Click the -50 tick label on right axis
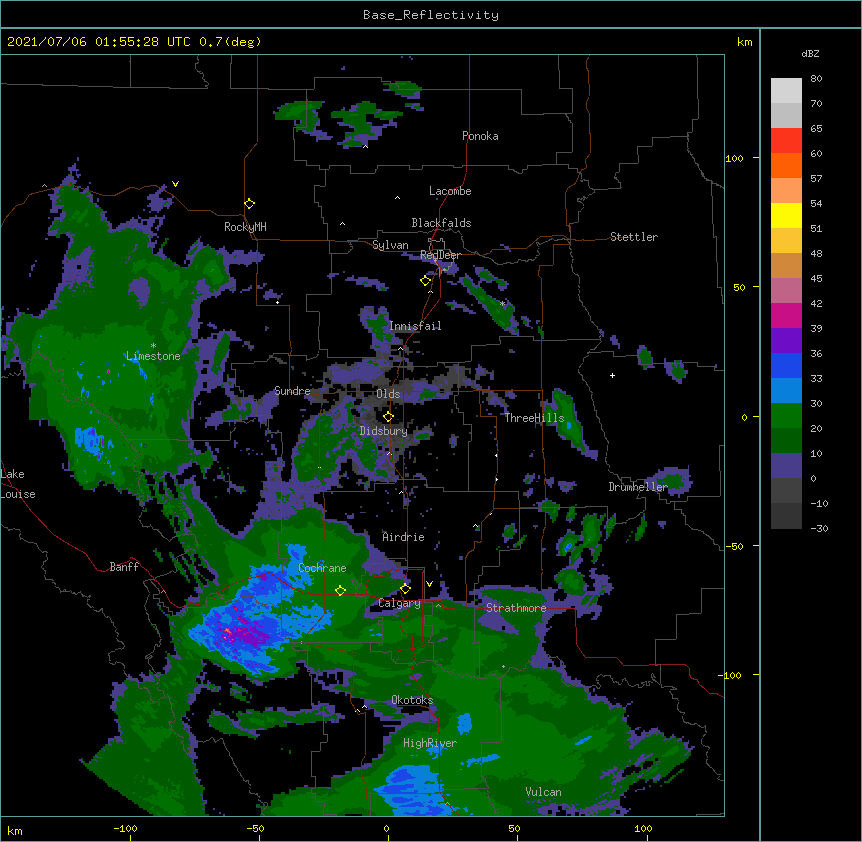This screenshot has width=862, height=842. 734,546
